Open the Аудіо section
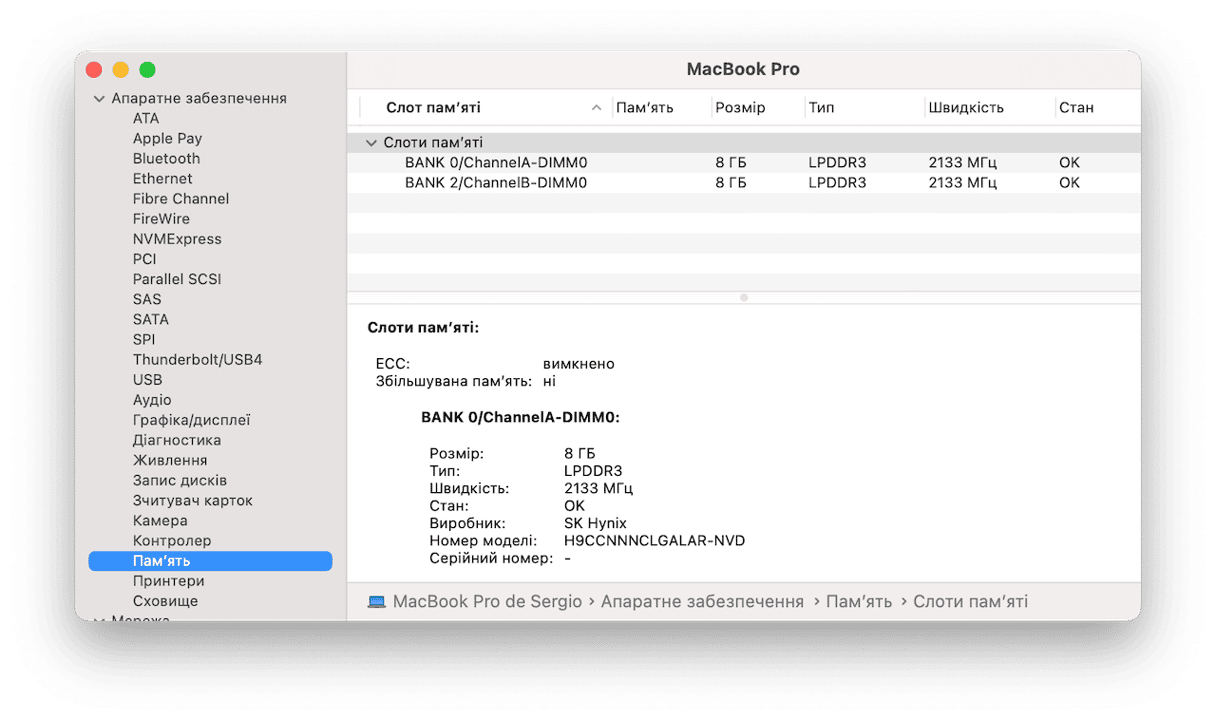 point(152,399)
